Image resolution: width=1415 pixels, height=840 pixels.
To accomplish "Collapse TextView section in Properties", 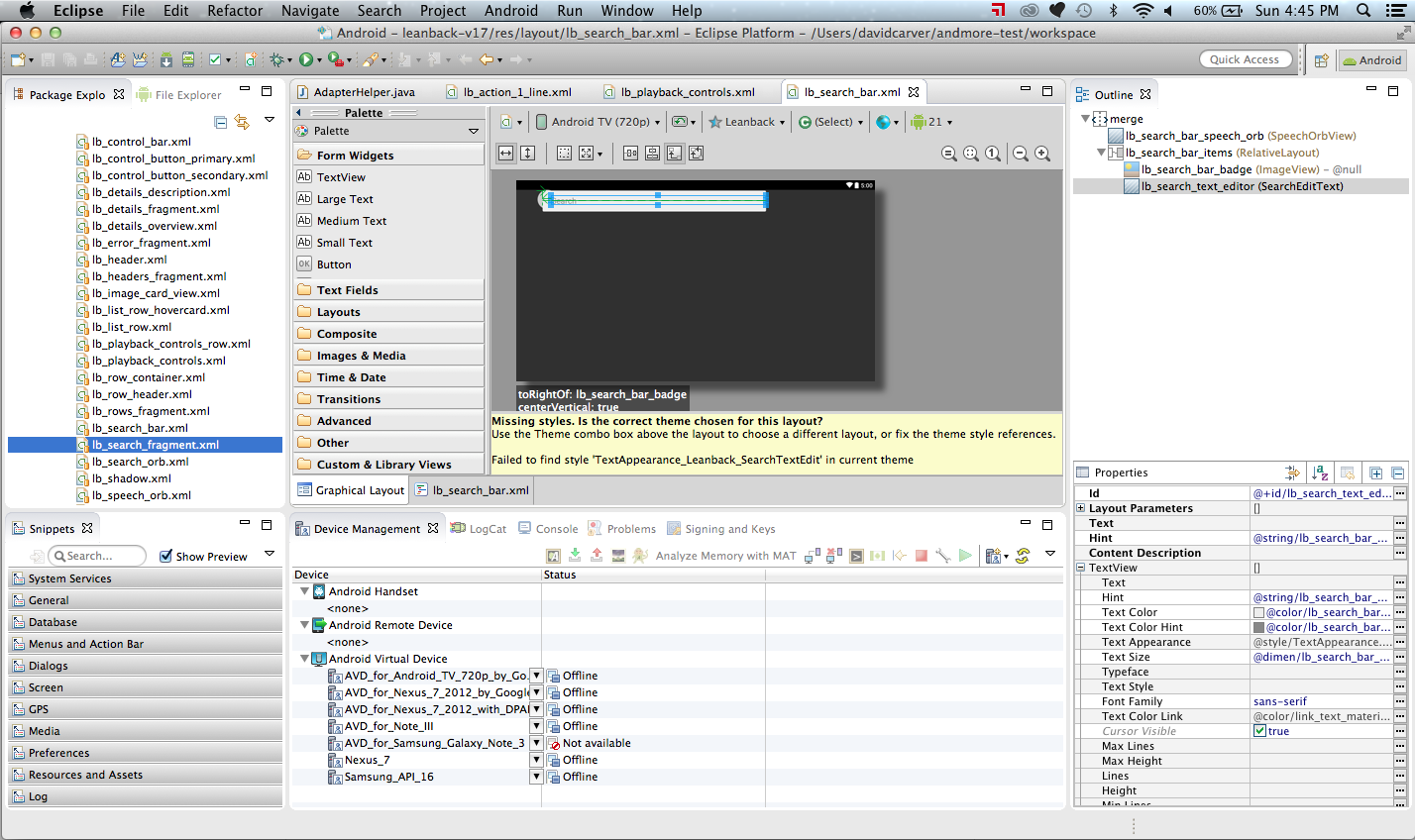I will click(x=1081, y=568).
